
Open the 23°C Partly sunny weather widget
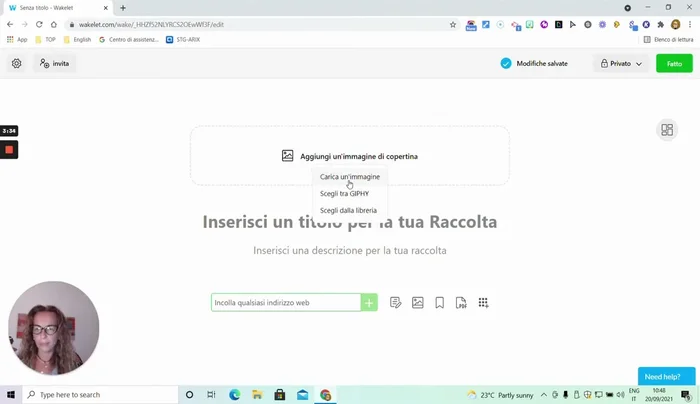(500, 395)
